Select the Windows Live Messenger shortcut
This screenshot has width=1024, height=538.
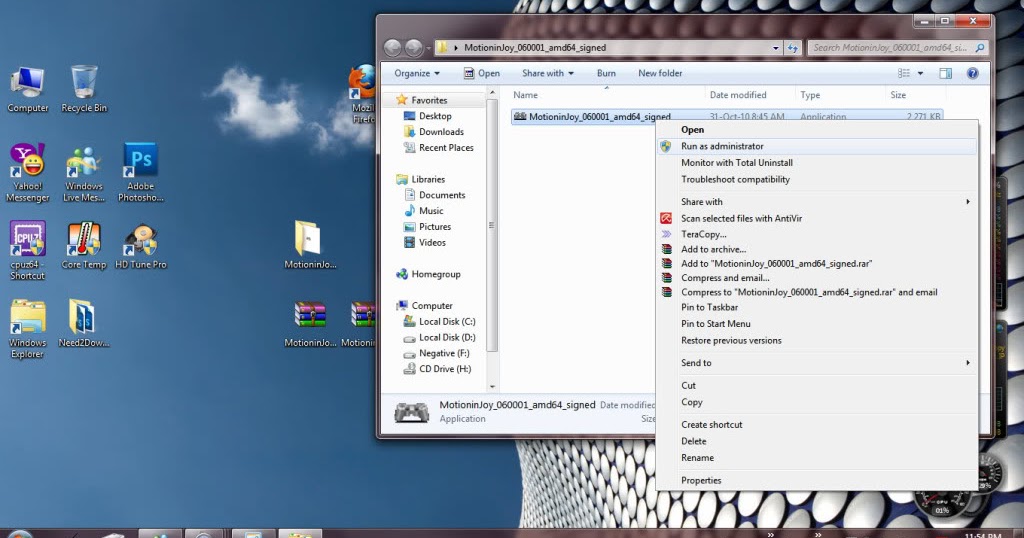pyautogui.click(x=84, y=172)
